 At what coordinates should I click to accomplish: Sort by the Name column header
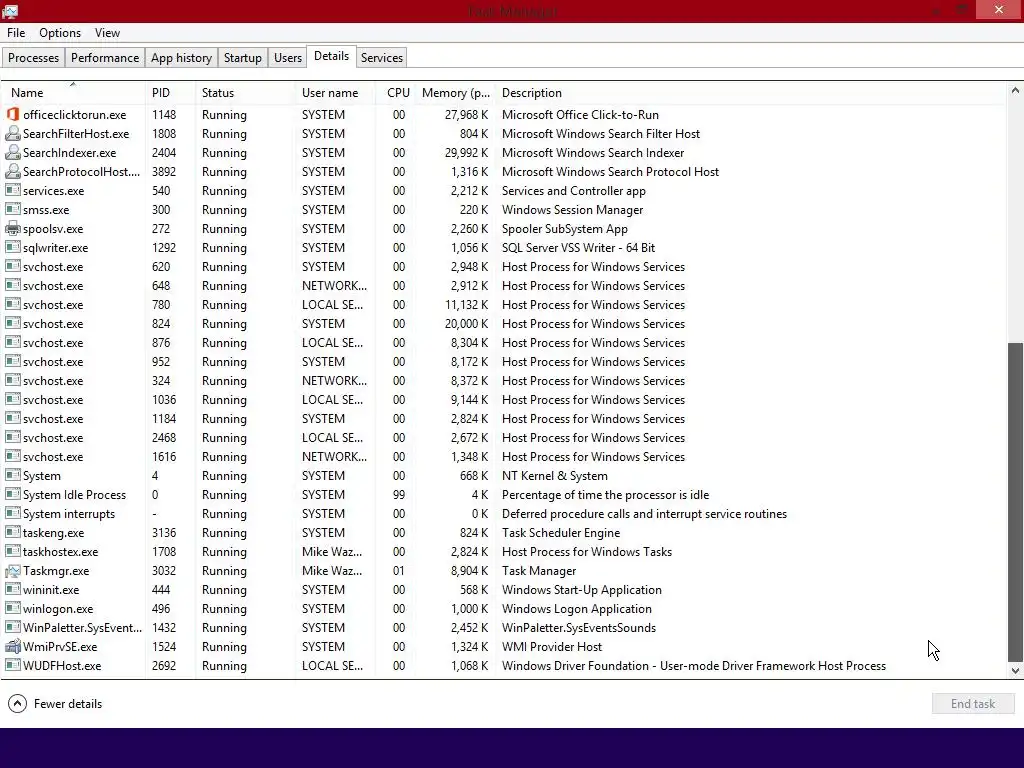tap(72, 93)
